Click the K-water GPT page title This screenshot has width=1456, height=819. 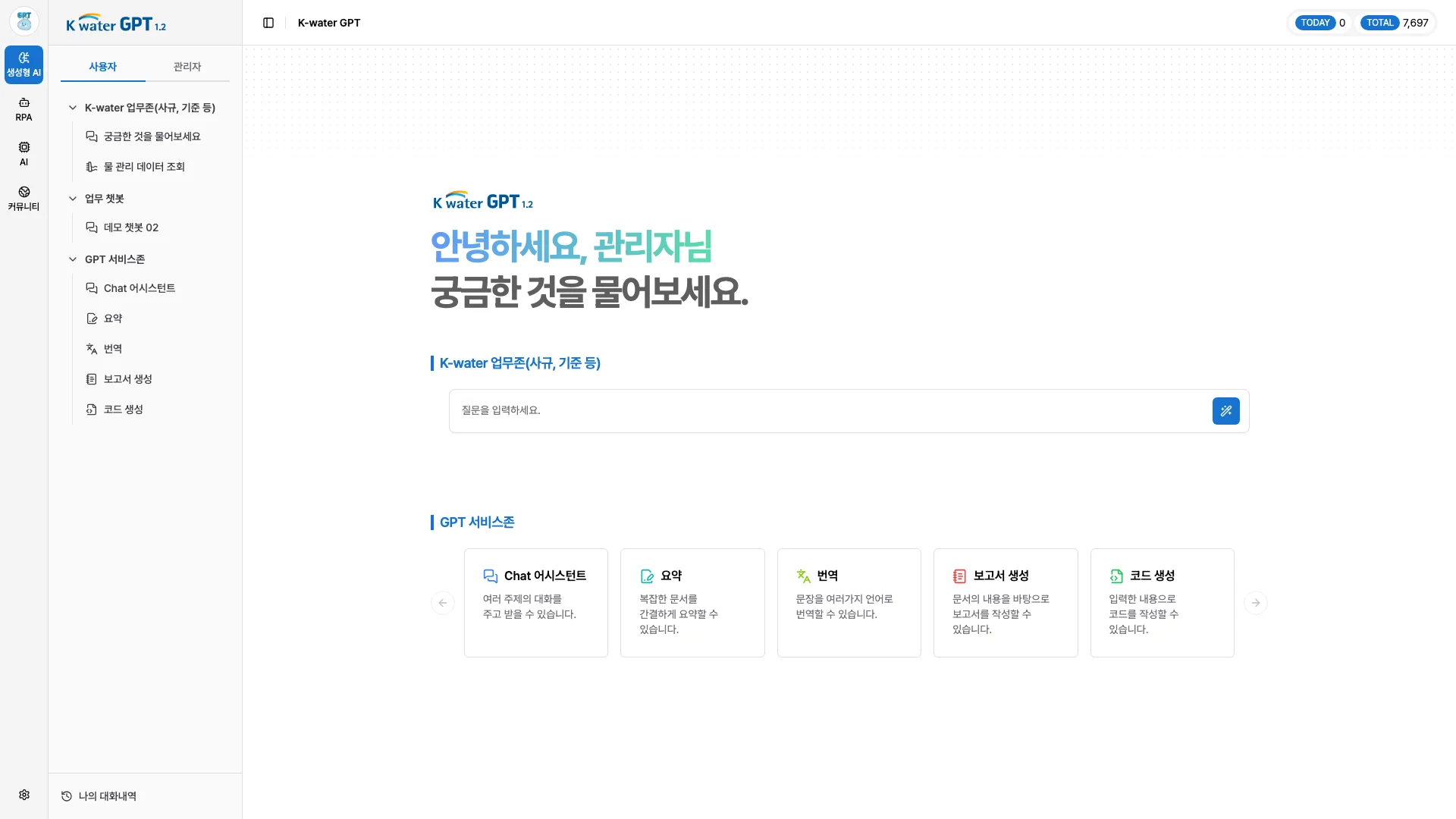[329, 23]
